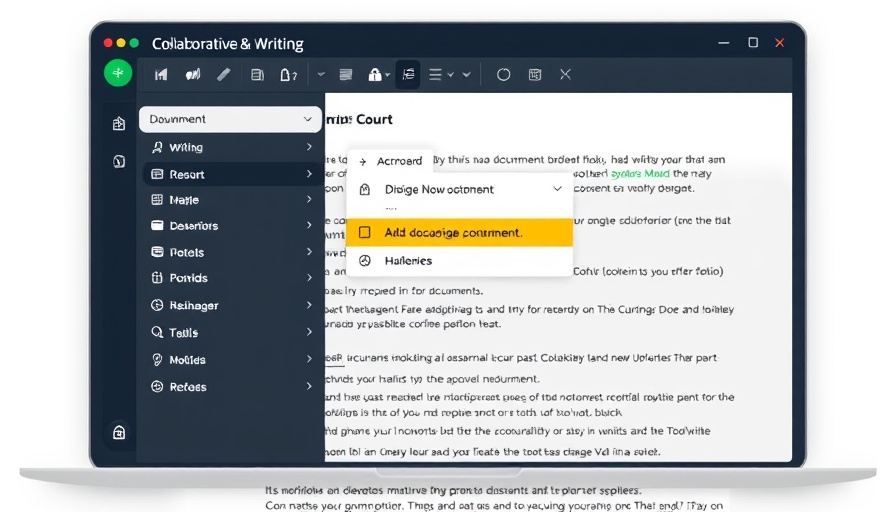
Task: Select the Resort sidebar item
Action: tap(230, 174)
